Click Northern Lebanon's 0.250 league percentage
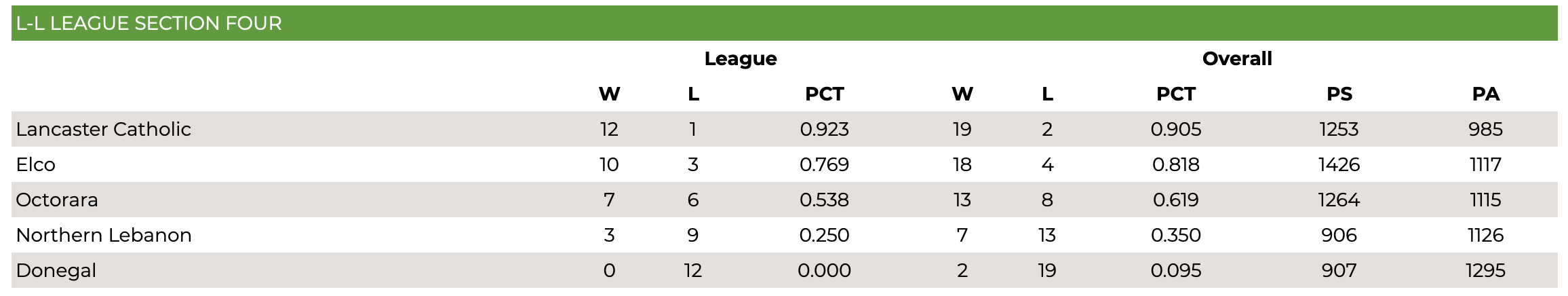This screenshot has height=296, width=1568. [824, 235]
